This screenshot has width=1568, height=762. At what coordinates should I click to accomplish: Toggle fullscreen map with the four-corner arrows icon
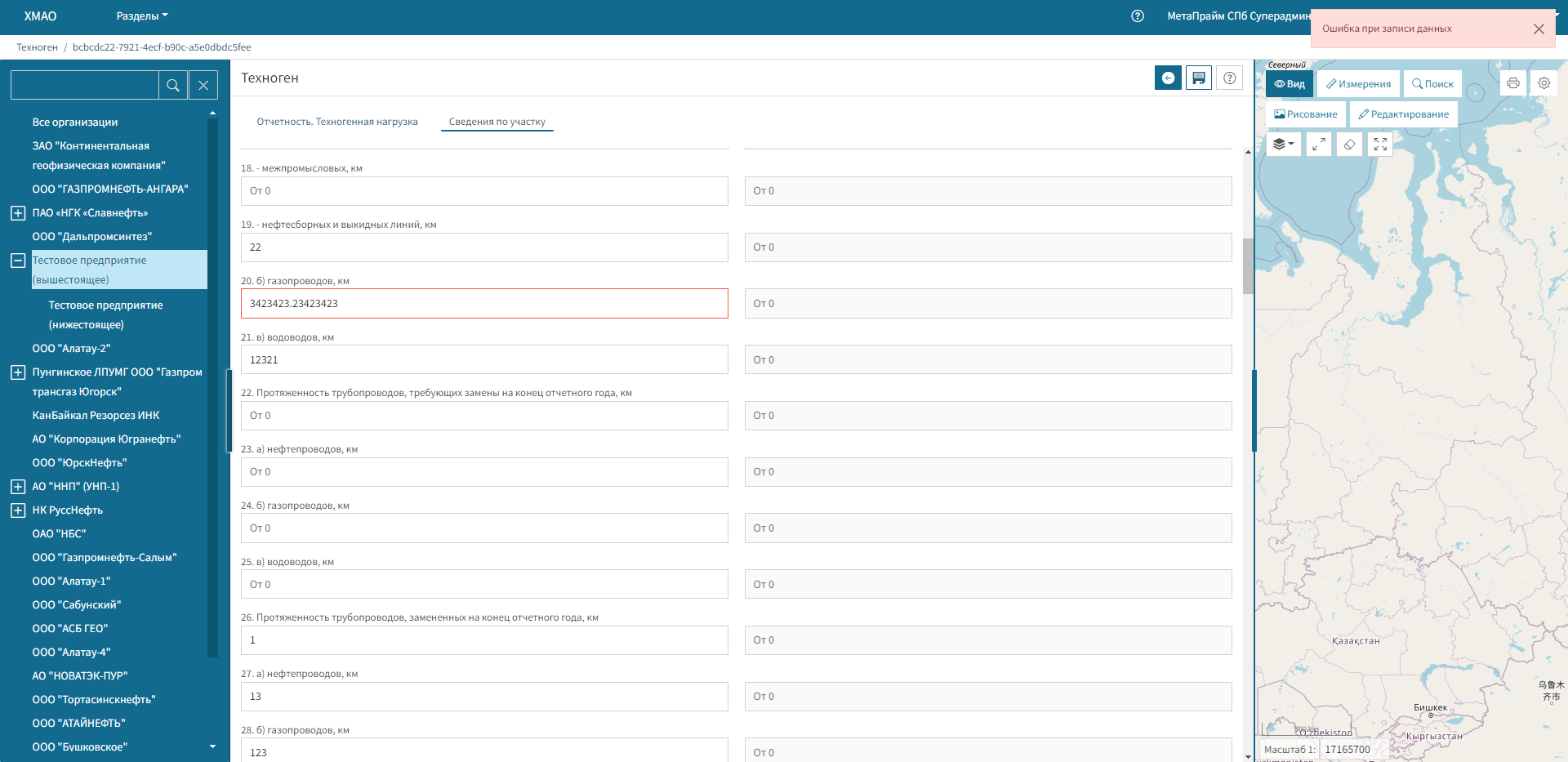point(1380,145)
